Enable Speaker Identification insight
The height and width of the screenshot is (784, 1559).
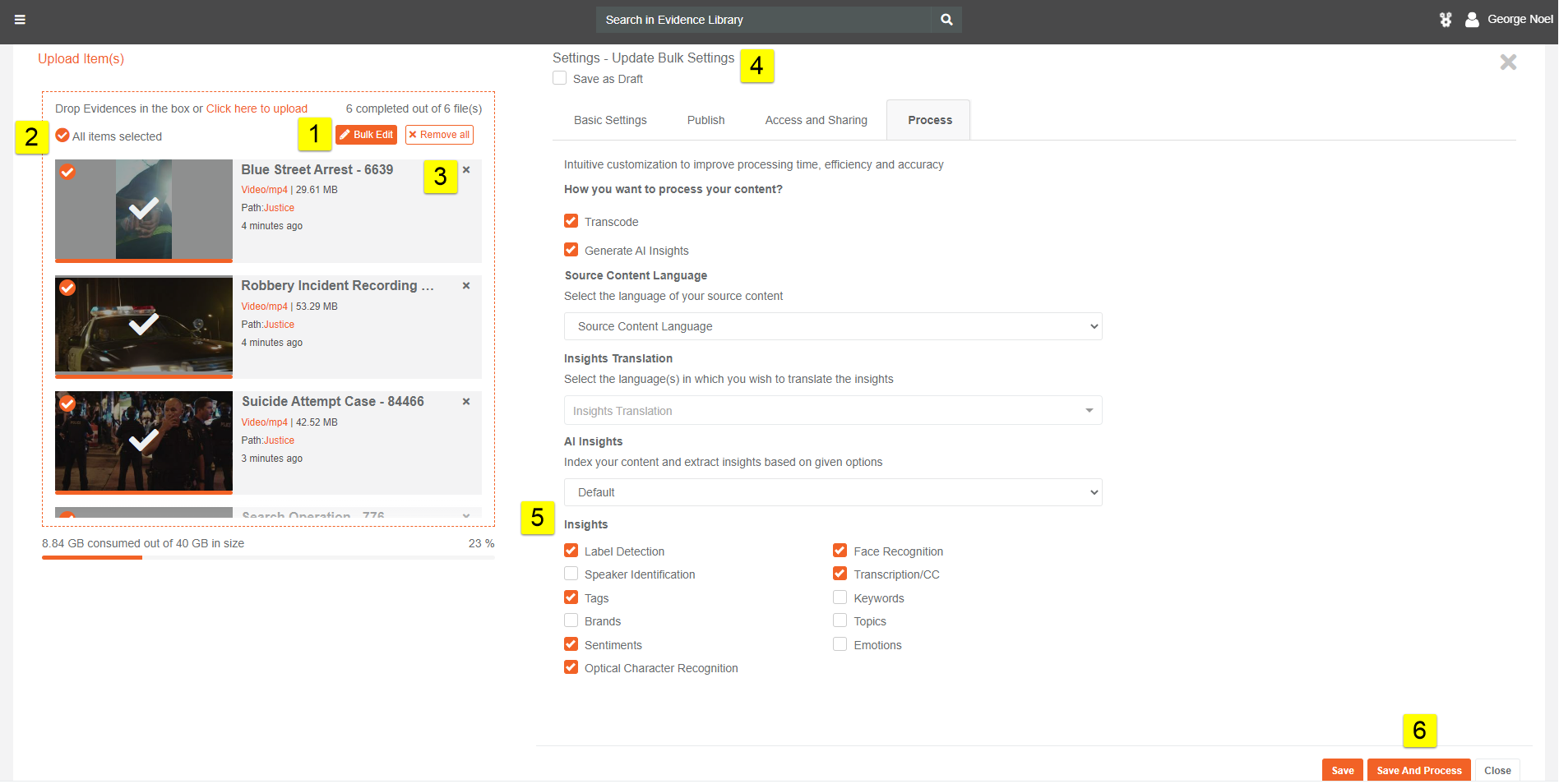tap(571, 574)
